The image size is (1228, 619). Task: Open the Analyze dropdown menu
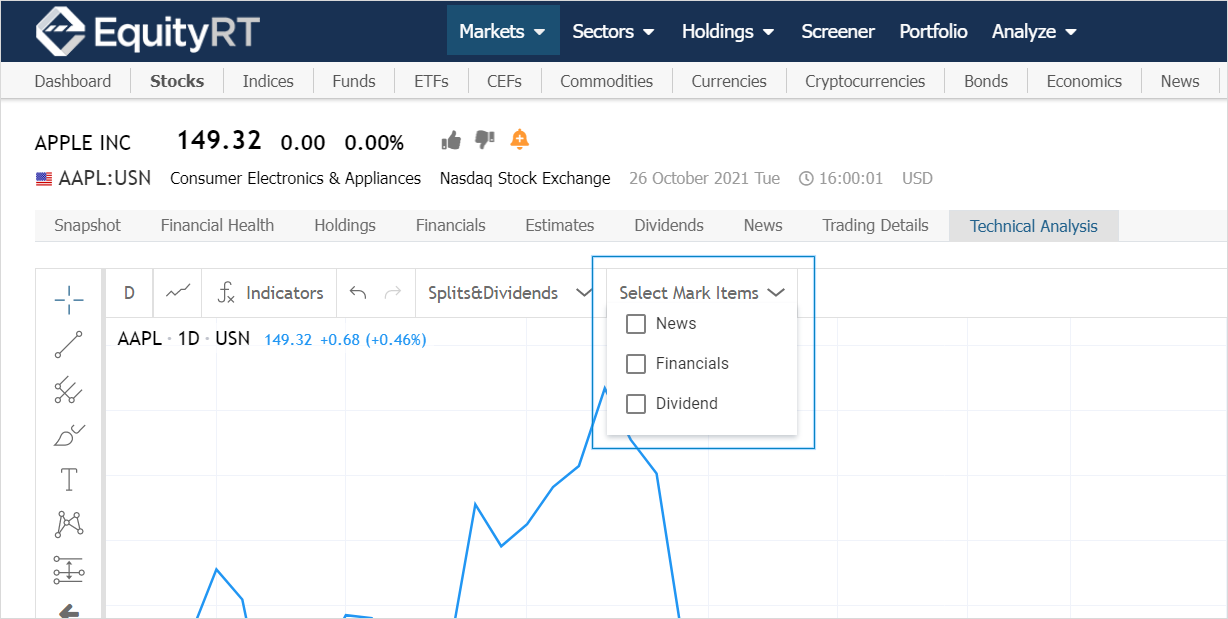click(1034, 31)
